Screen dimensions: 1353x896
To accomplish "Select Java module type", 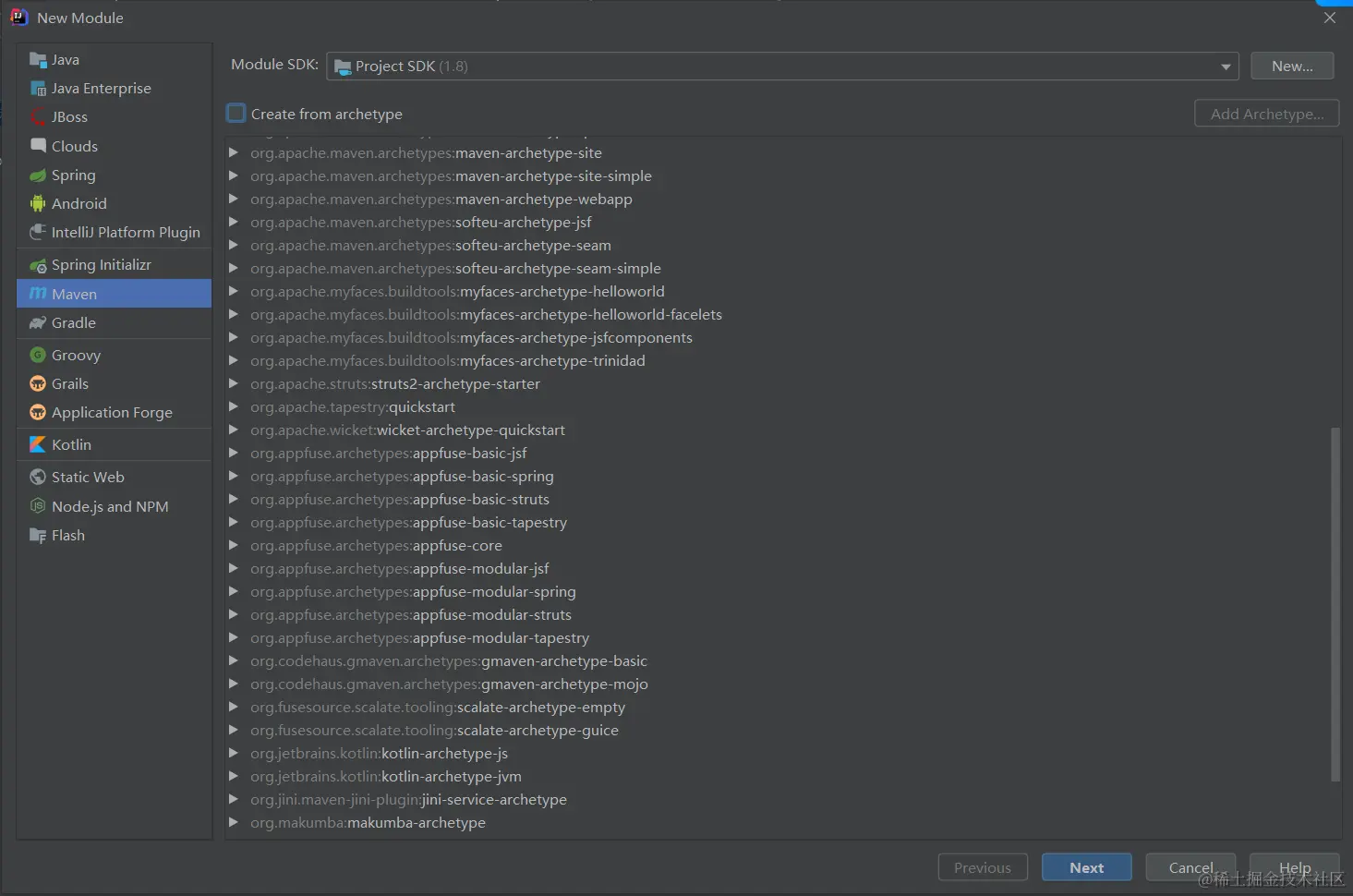I will coord(115,60).
